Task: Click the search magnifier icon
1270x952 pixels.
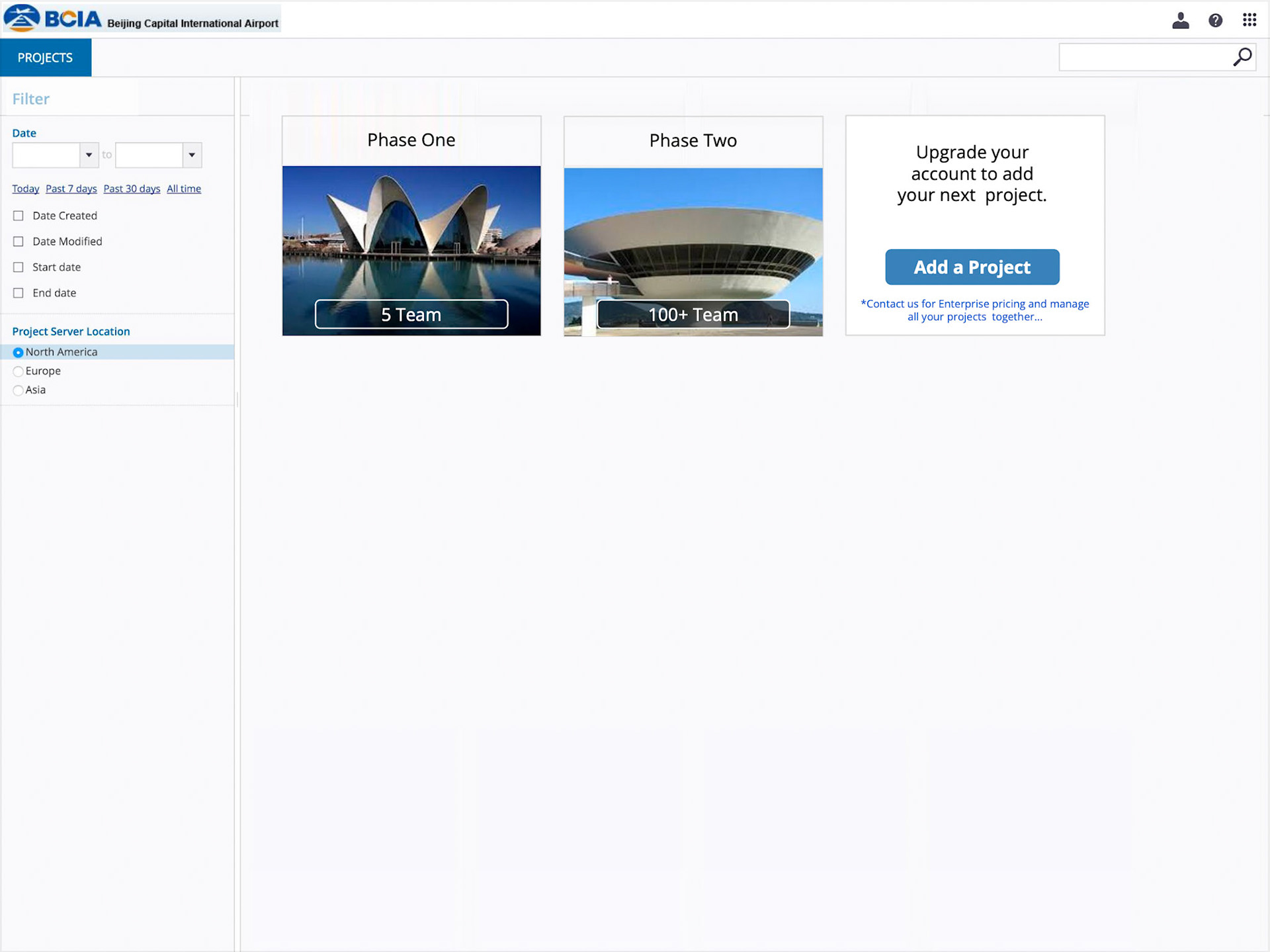Action: coord(1242,58)
